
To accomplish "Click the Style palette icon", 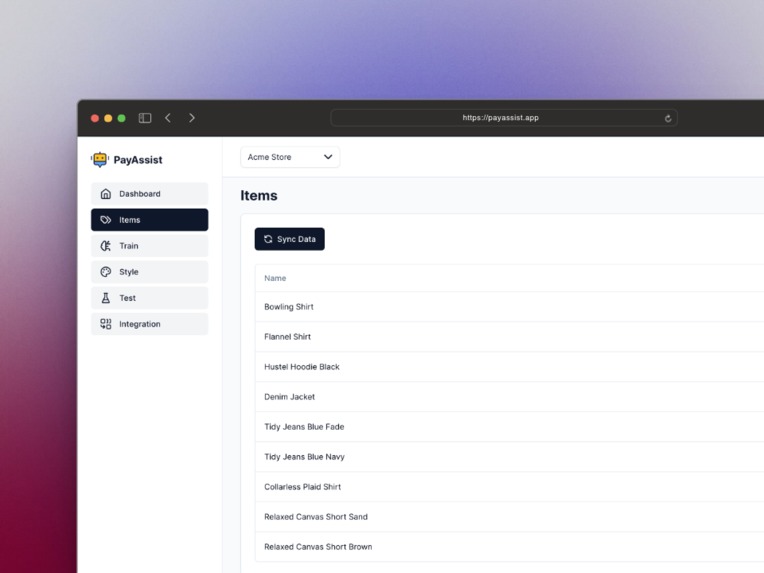I will (106, 272).
